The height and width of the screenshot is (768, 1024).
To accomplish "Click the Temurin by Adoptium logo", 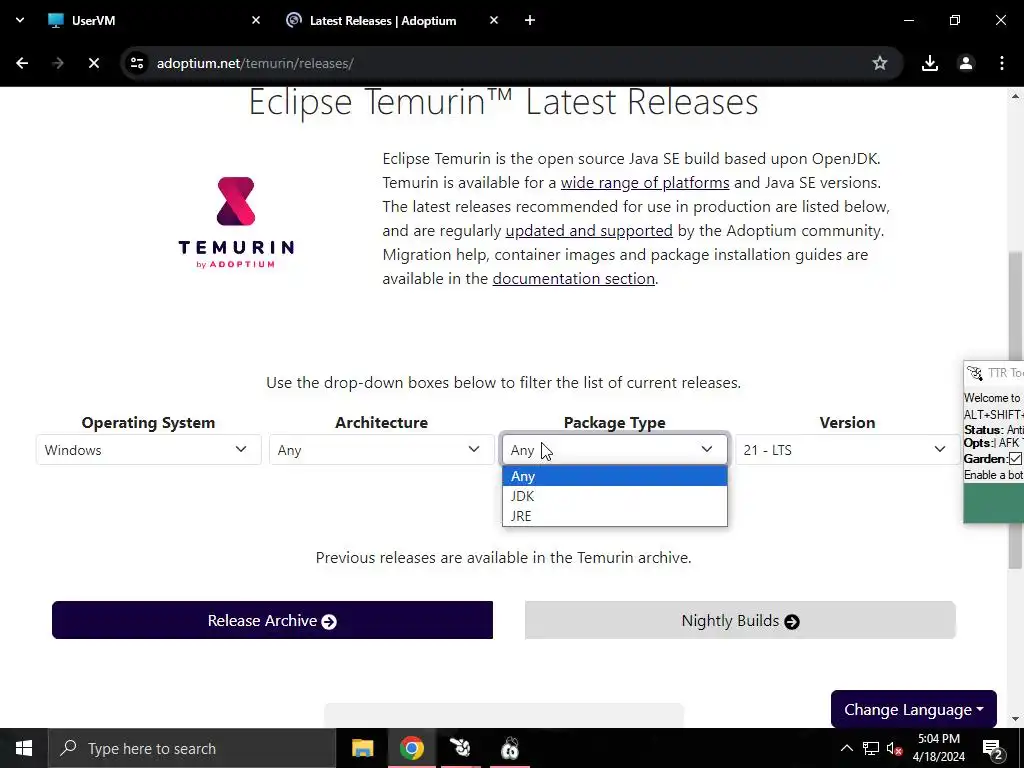I will (x=236, y=223).
